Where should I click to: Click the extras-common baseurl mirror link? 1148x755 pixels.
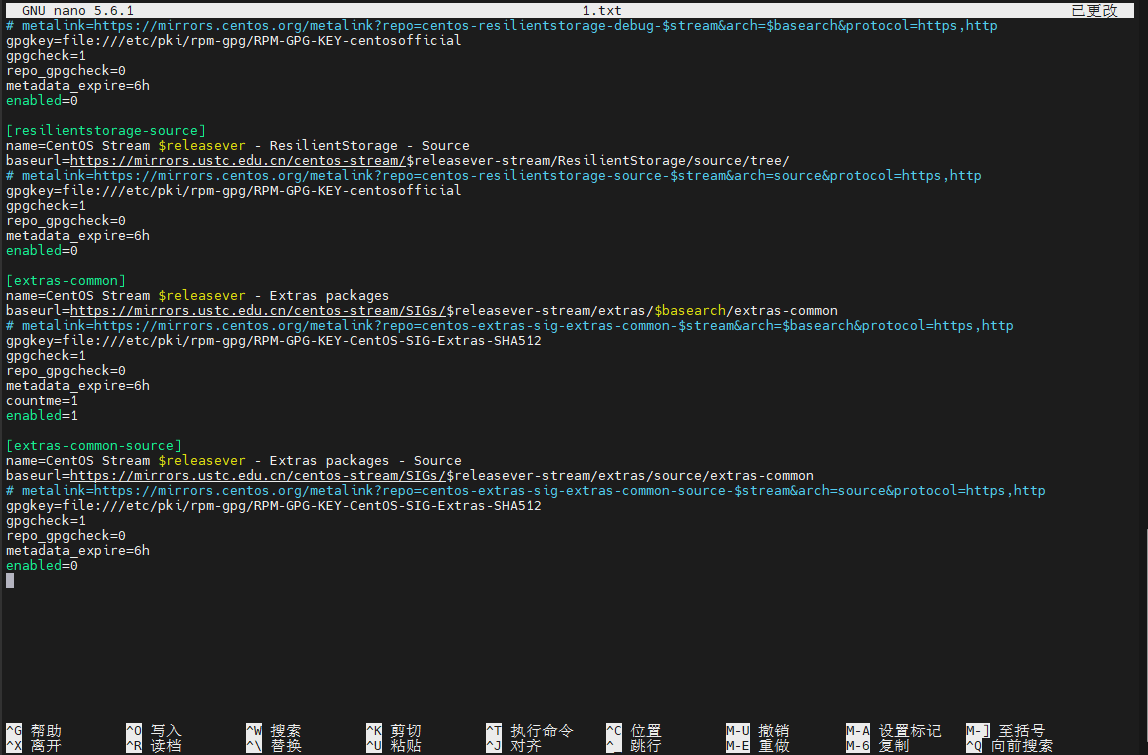click(x=257, y=311)
